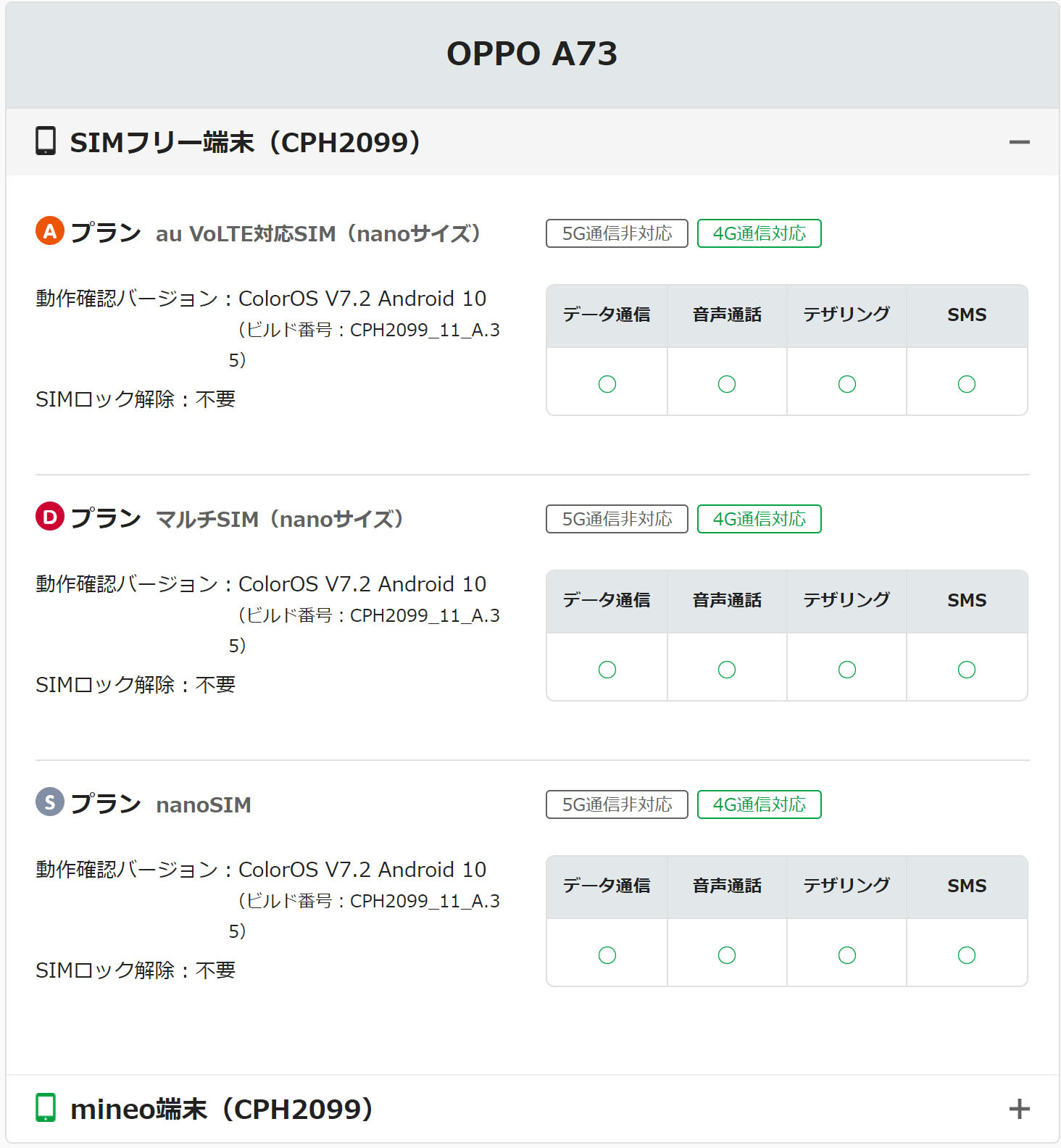This screenshot has width=1061, height=1148.
Task: Click the D plan SMS circle mark
Action: click(x=967, y=670)
